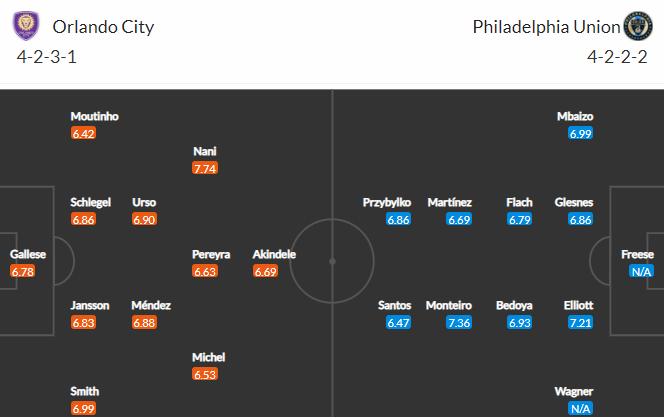Open Nani's 7.74 rating badge
The width and height of the screenshot is (664, 417).
[205, 168]
